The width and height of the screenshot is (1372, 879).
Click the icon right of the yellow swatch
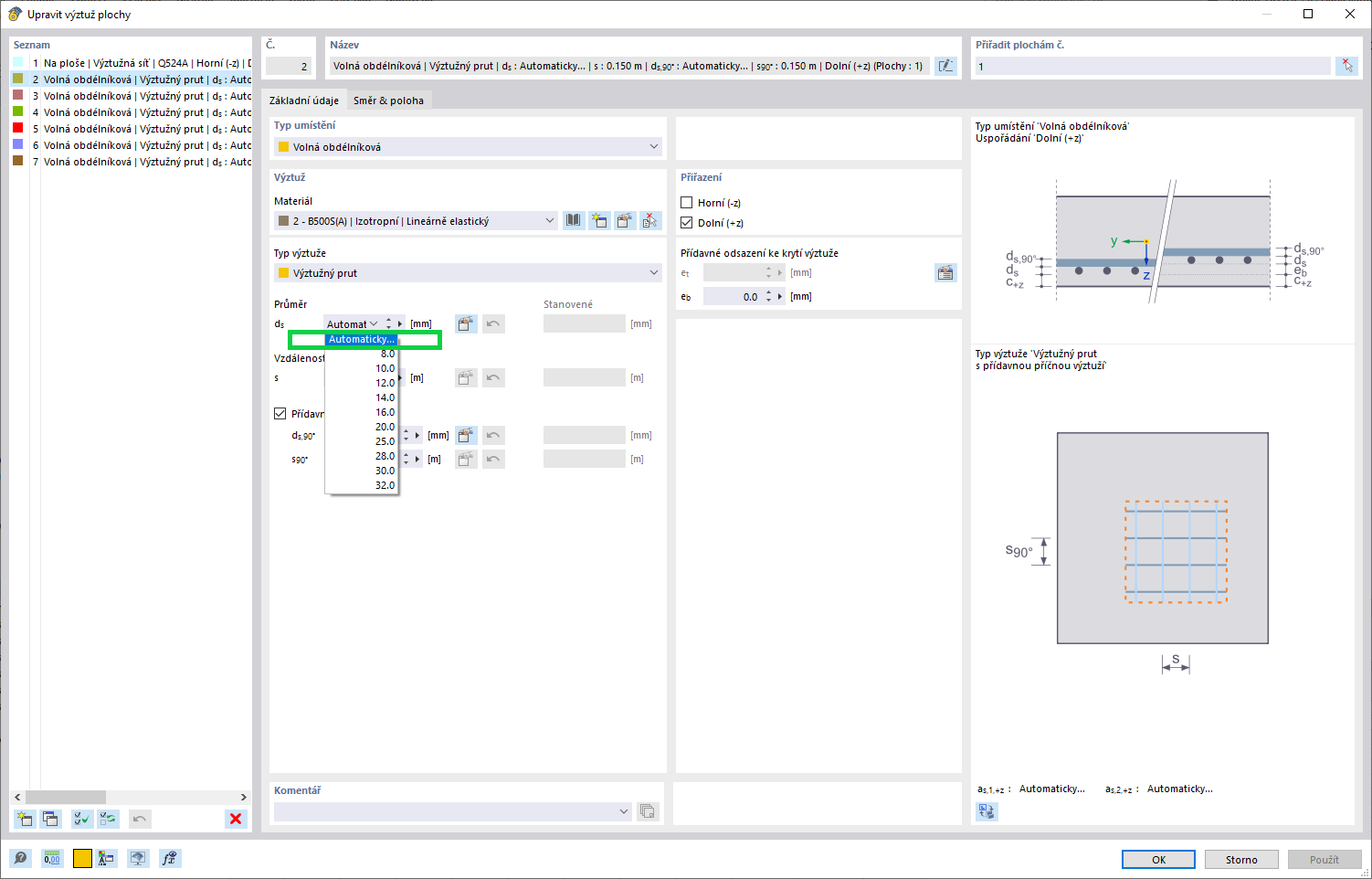pos(107,859)
